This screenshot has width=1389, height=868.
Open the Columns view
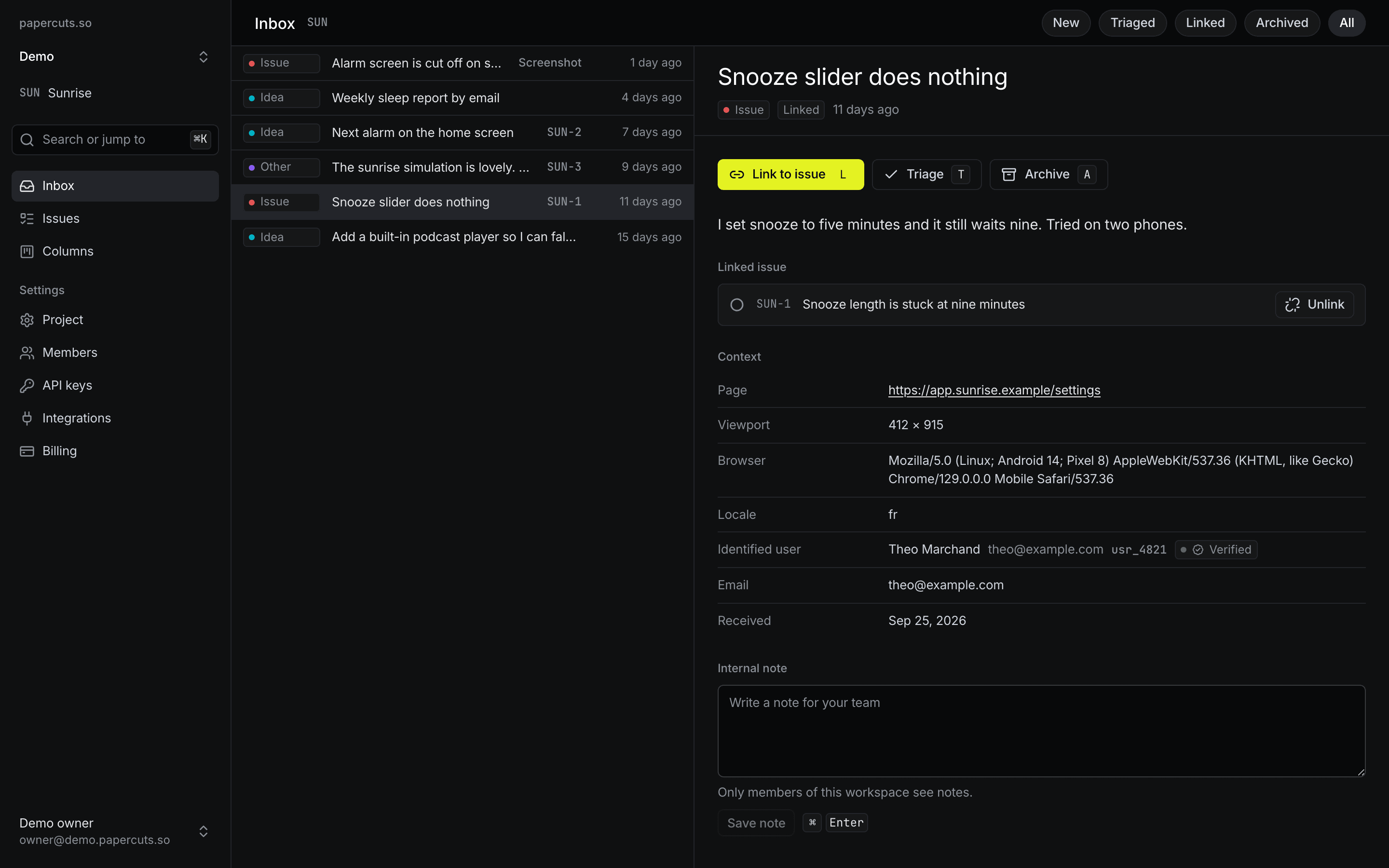115,251
